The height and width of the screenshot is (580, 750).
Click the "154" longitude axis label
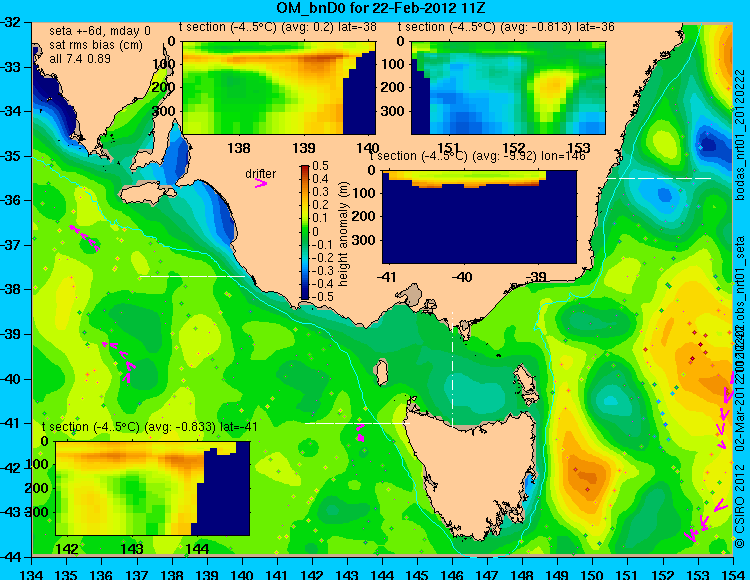[x=732, y=574]
